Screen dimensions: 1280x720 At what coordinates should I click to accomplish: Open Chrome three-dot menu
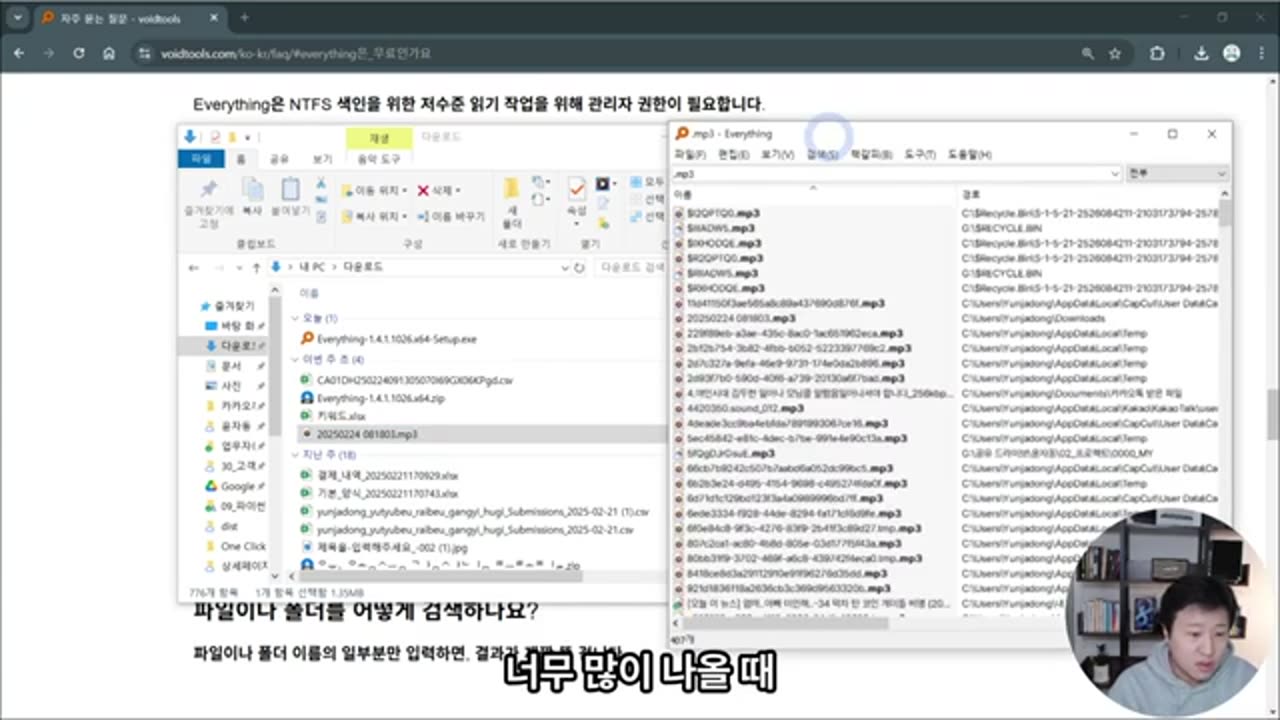[x=1261, y=53]
